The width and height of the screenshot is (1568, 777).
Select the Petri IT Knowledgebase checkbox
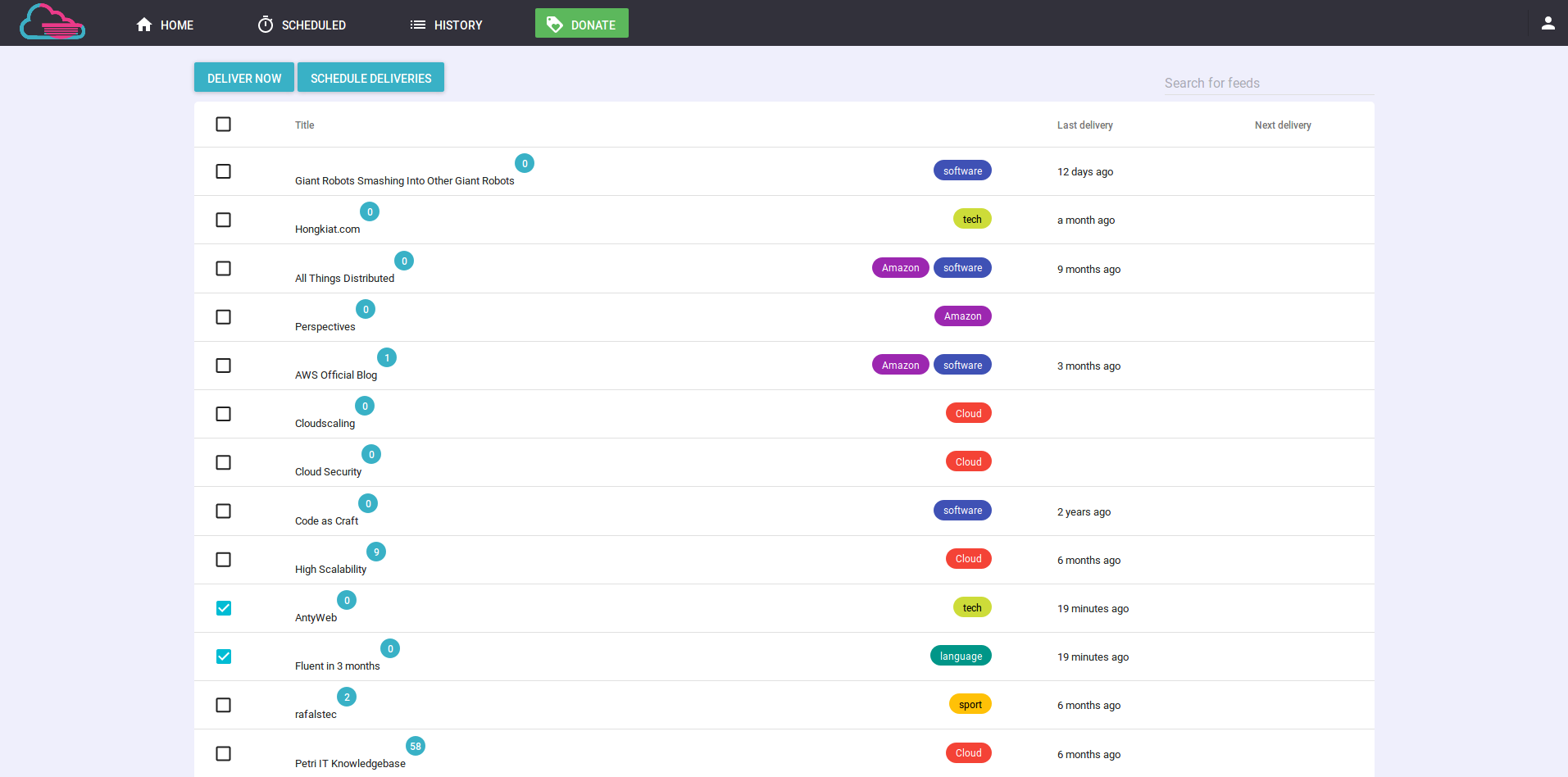[x=223, y=753]
